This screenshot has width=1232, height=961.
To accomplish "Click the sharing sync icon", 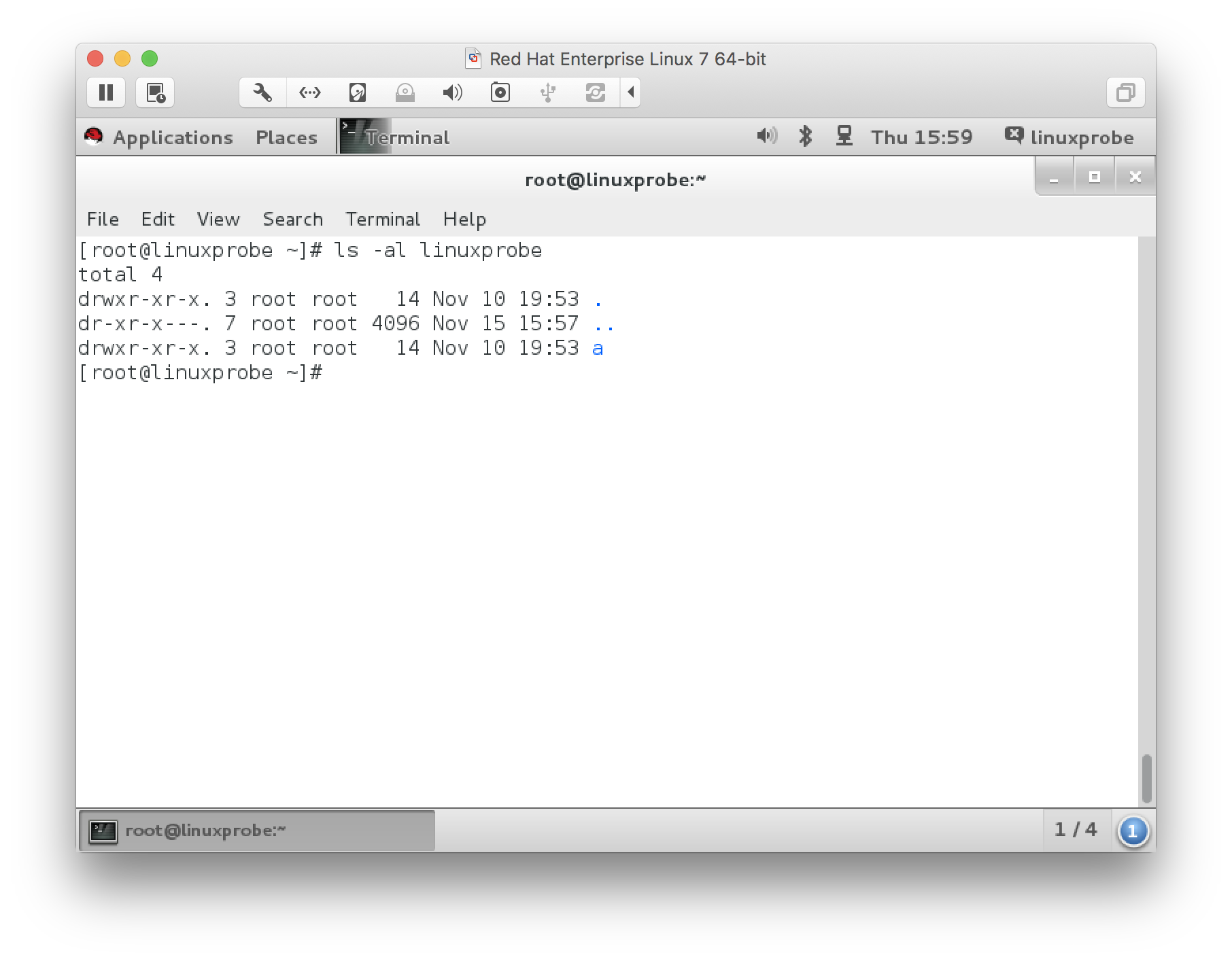I will (596, 92).
